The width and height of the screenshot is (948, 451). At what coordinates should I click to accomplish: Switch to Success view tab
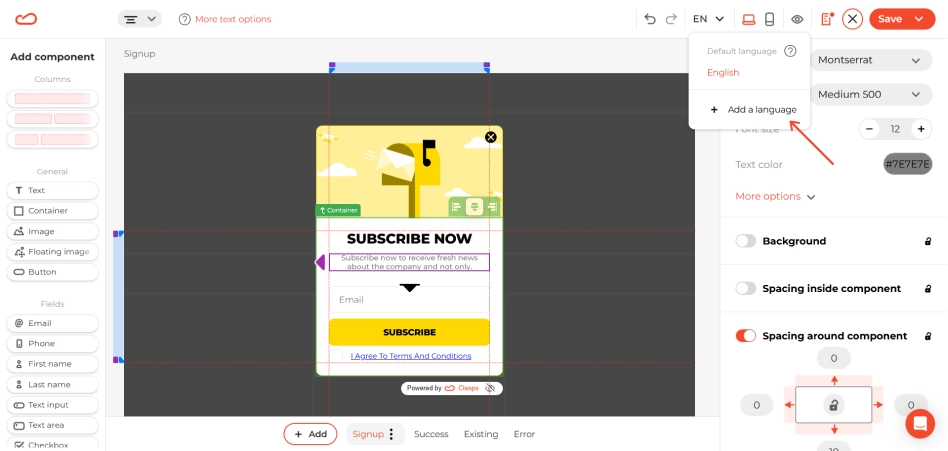[x=431, y=434]
